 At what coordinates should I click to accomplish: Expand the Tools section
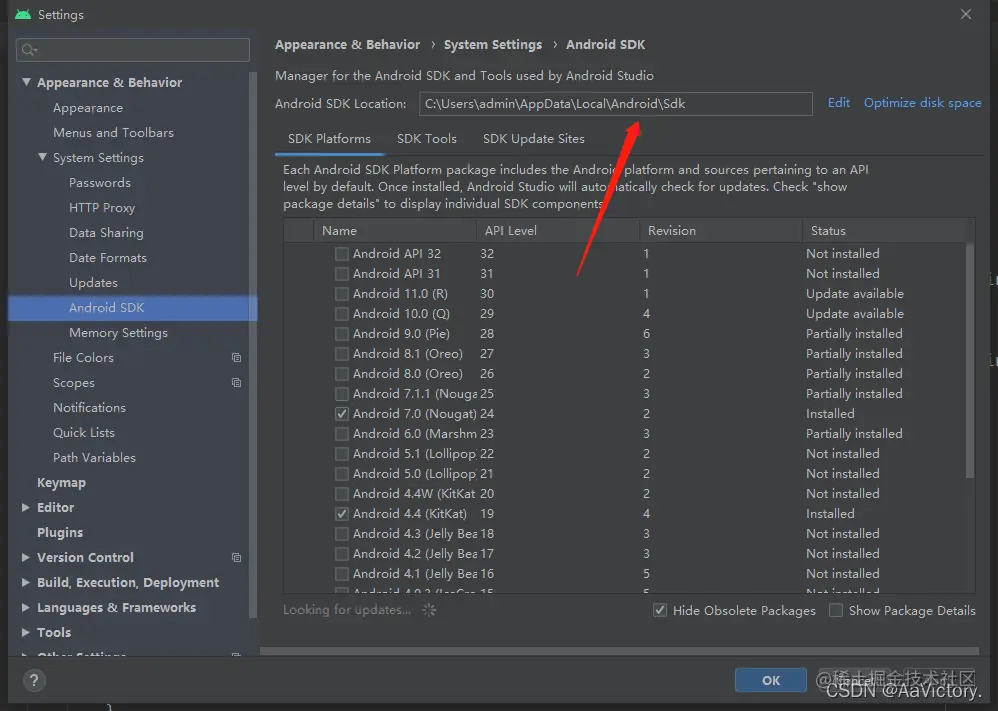coord(25,633)
